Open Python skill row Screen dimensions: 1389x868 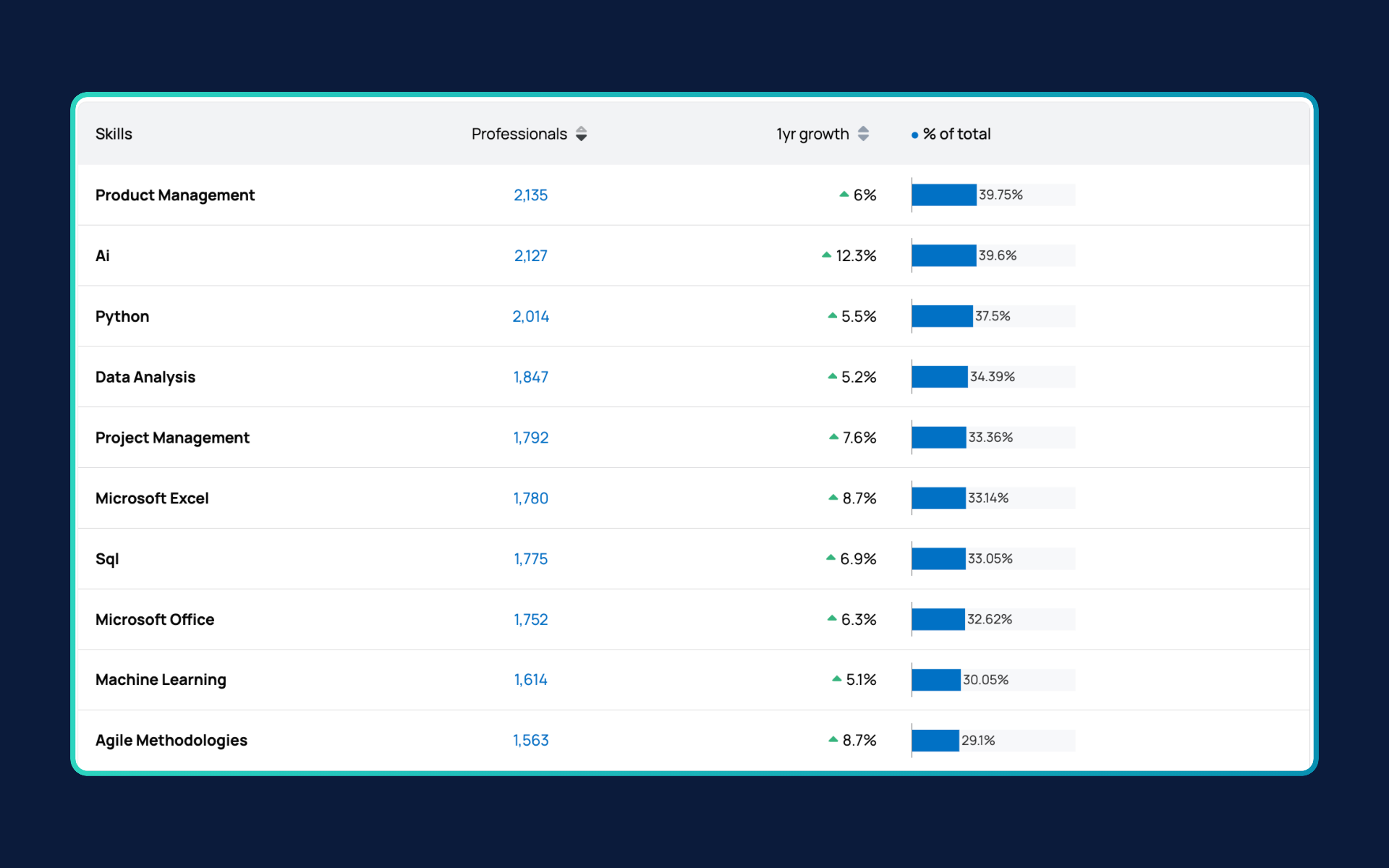(x=694, y=316)
